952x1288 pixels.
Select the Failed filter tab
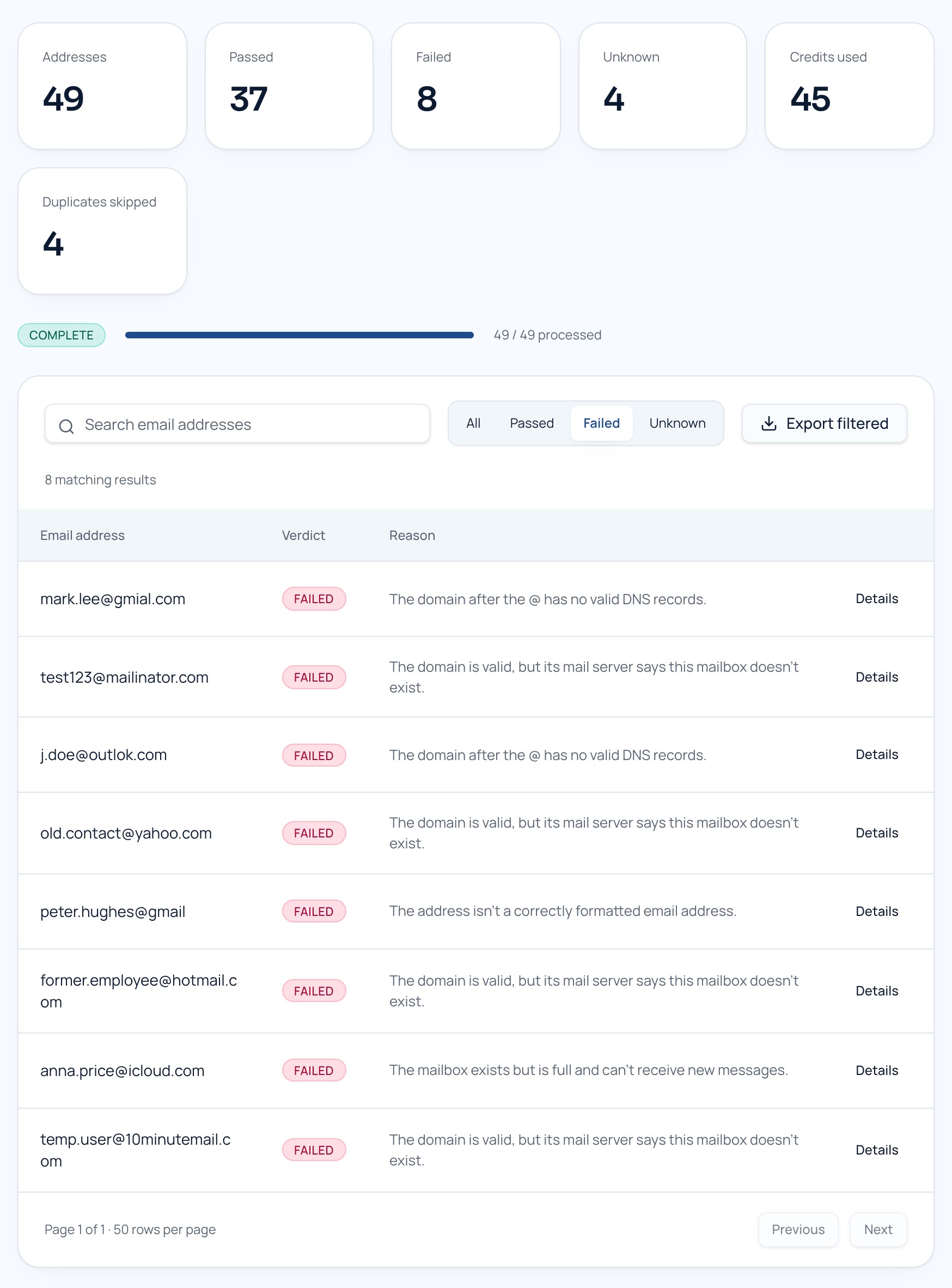pos(601,424)
